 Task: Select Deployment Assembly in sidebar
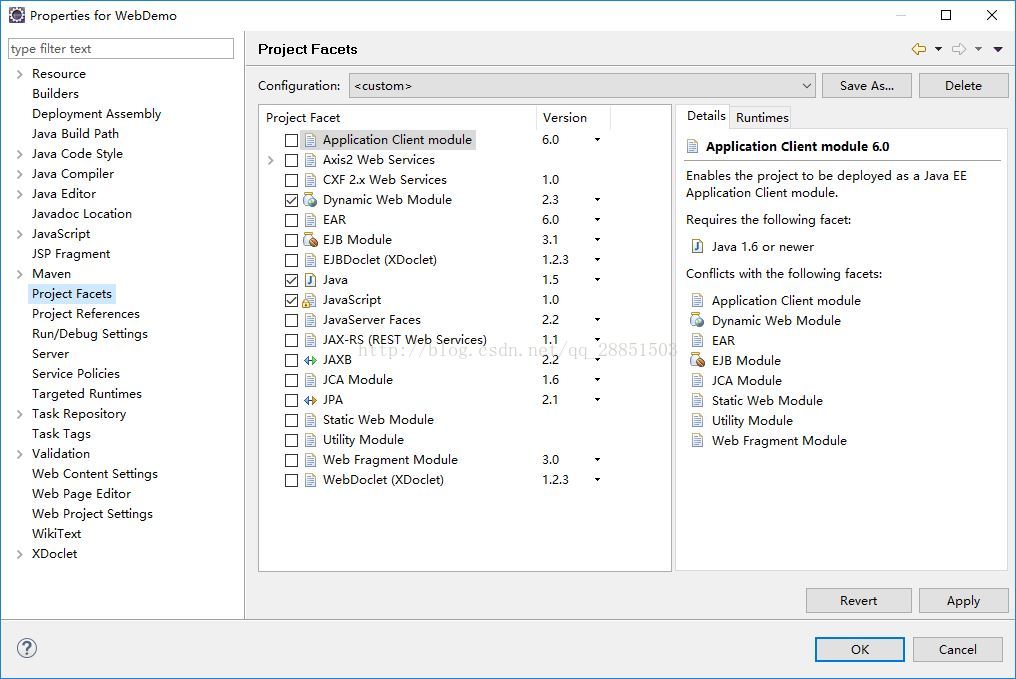click(x=97, y=113)
